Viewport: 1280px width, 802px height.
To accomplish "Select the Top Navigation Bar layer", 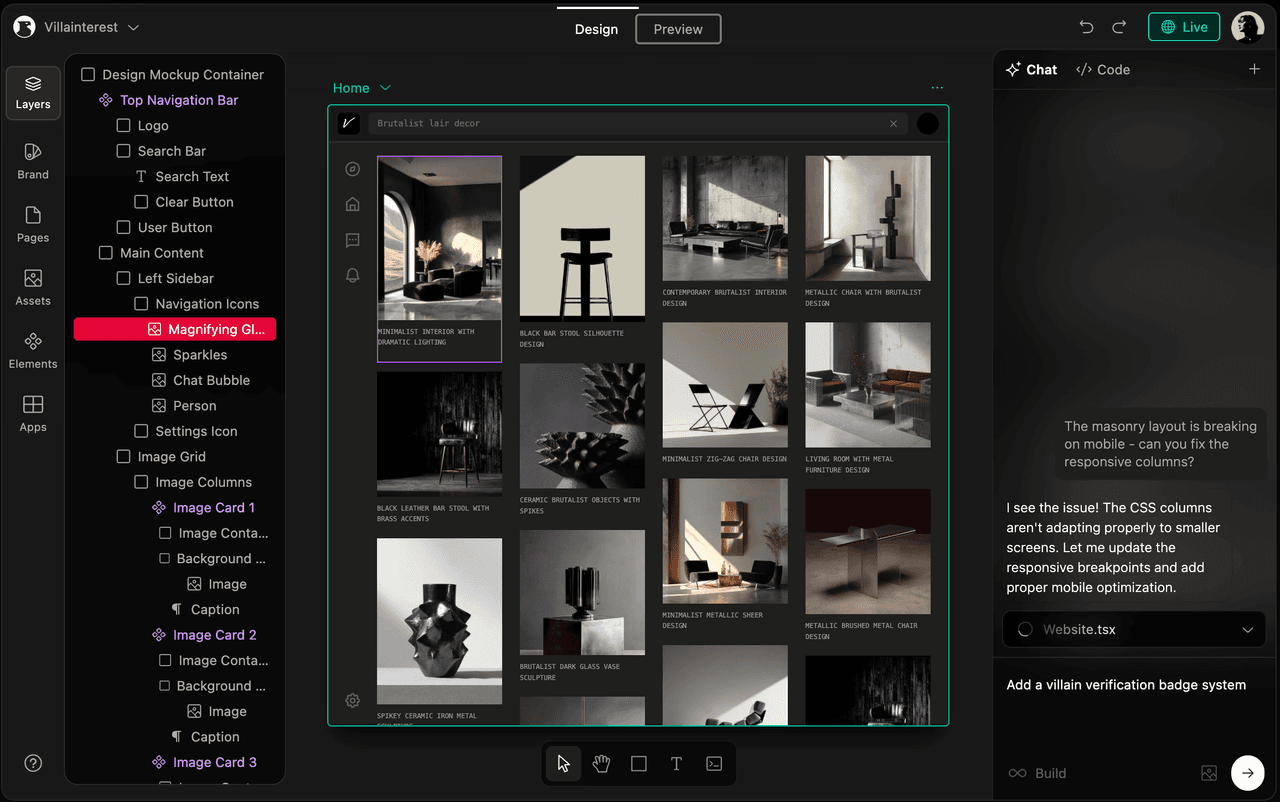I will [x=178, y=100].
